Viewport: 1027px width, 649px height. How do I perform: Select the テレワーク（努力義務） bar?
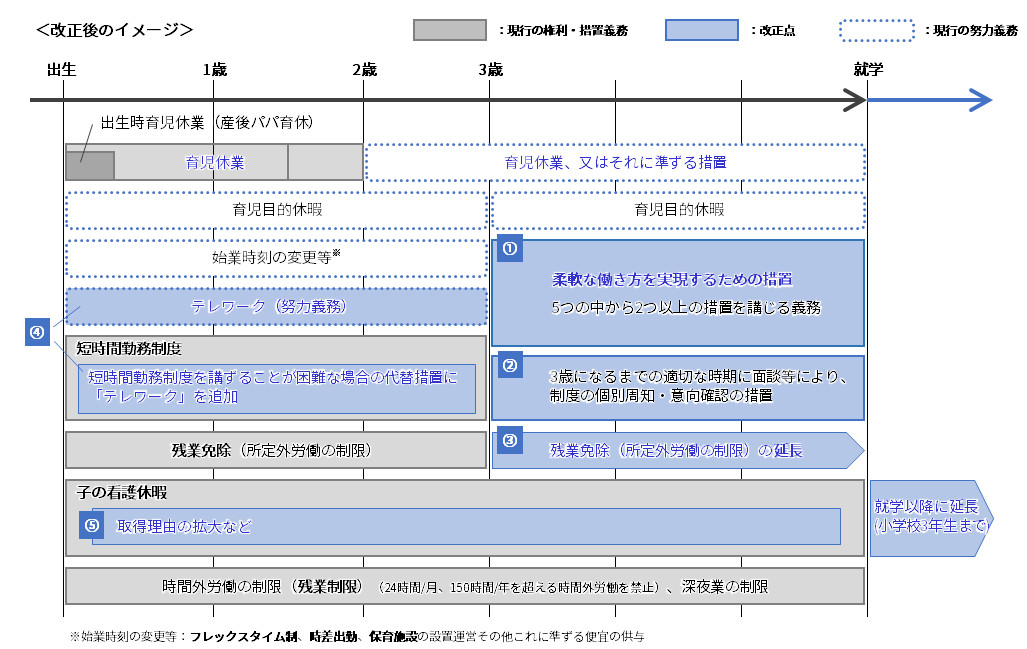(x=276, y=307)
